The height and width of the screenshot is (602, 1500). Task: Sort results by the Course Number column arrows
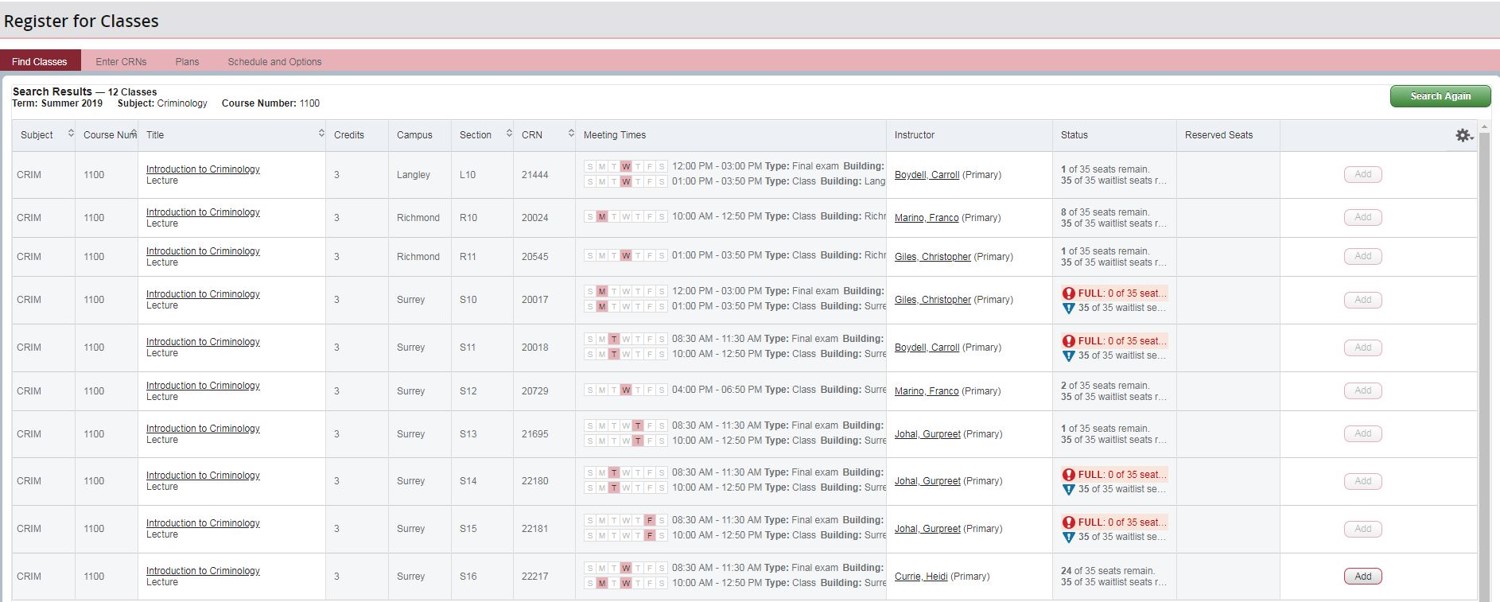tap(133, 134)
